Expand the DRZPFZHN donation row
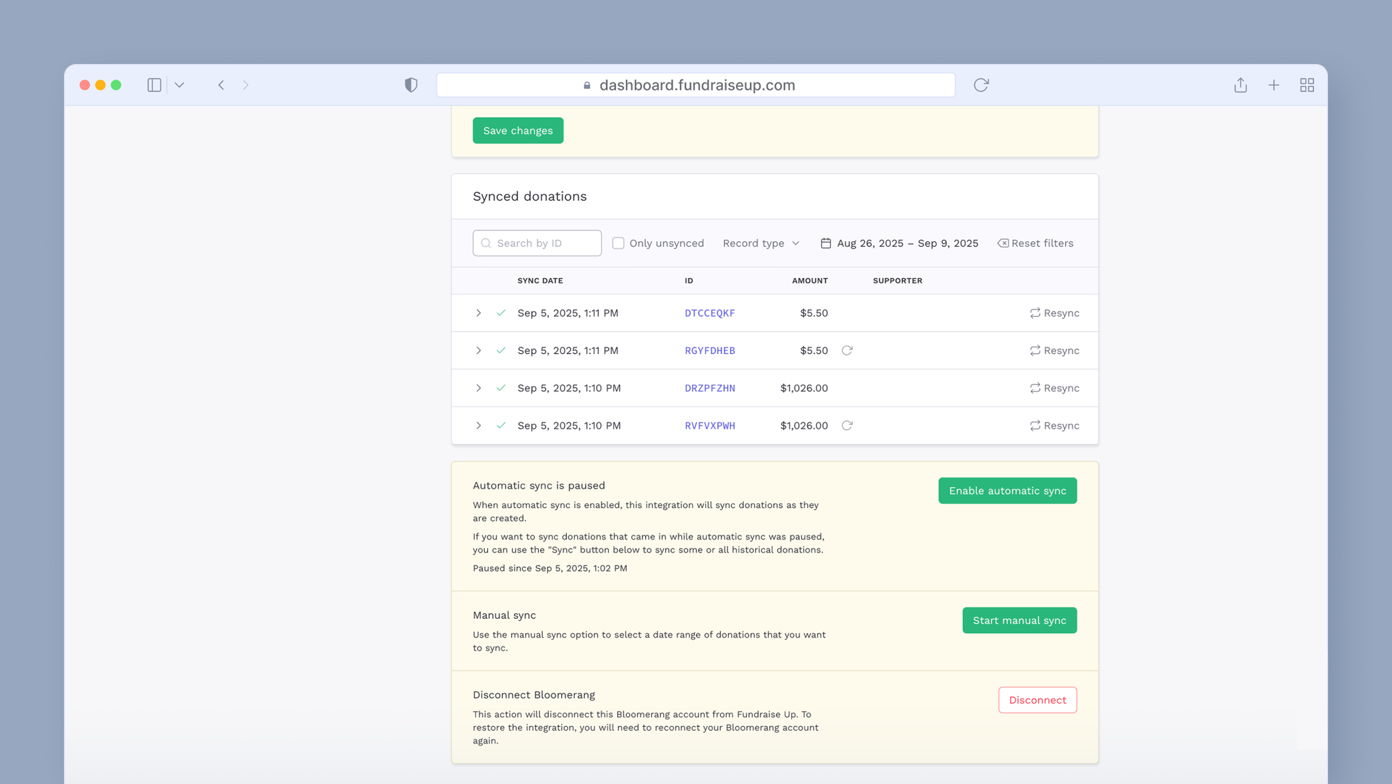 [x=478, y=388]
